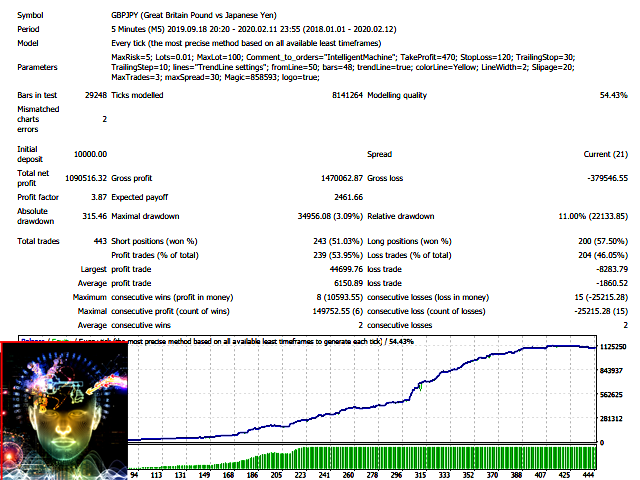Select Maximal drawdown value 34956.08 (3.09%)

pos(330,216)
